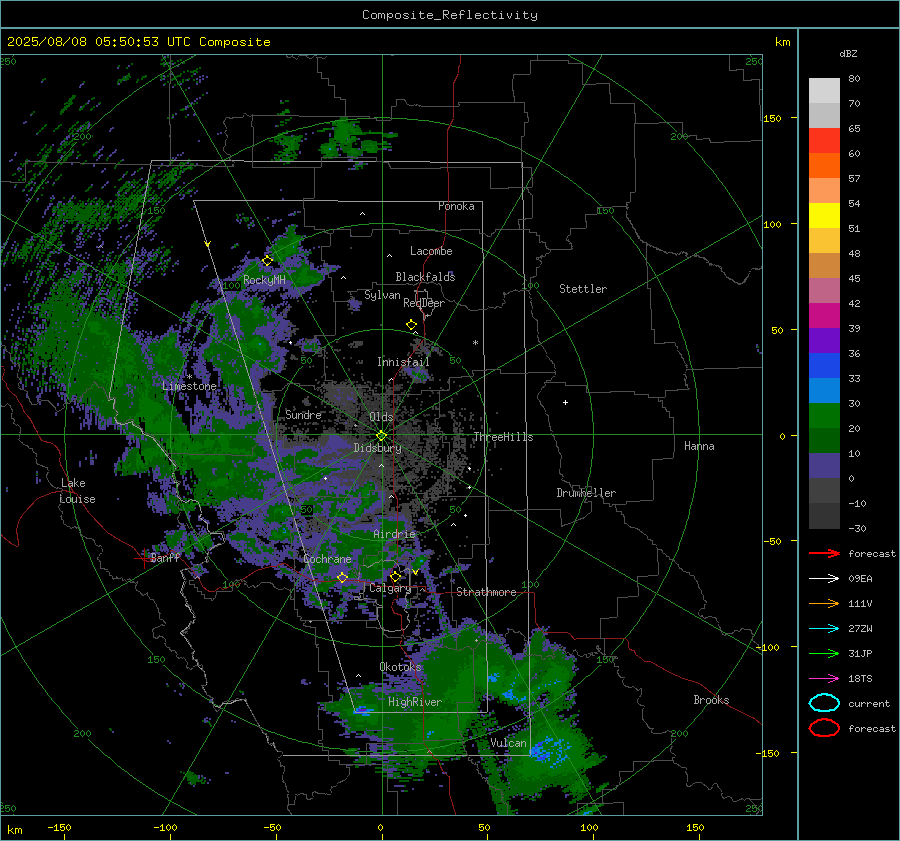Click the asterisk marker east of Innisfail
900x841 pixels.
(x=475, y=343)
